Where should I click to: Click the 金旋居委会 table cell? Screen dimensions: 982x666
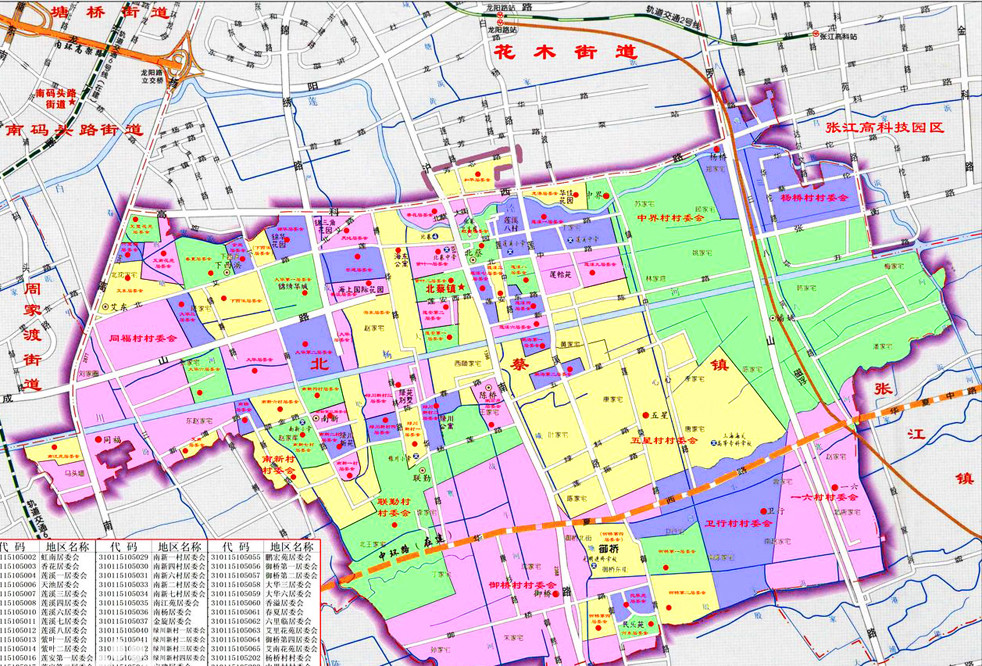[172, 621]
